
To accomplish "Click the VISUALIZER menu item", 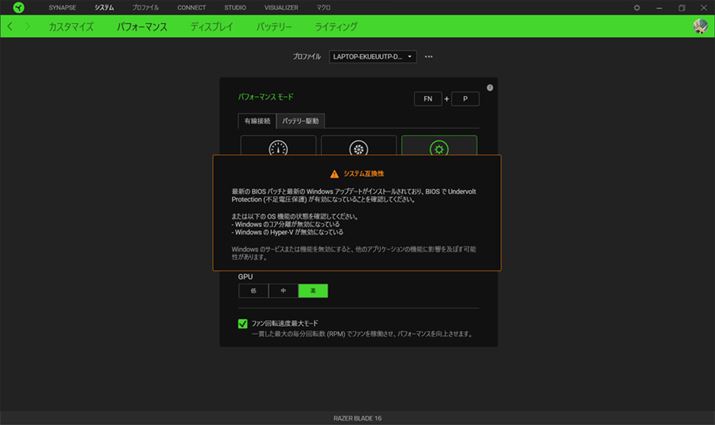I will pos(281,7).
